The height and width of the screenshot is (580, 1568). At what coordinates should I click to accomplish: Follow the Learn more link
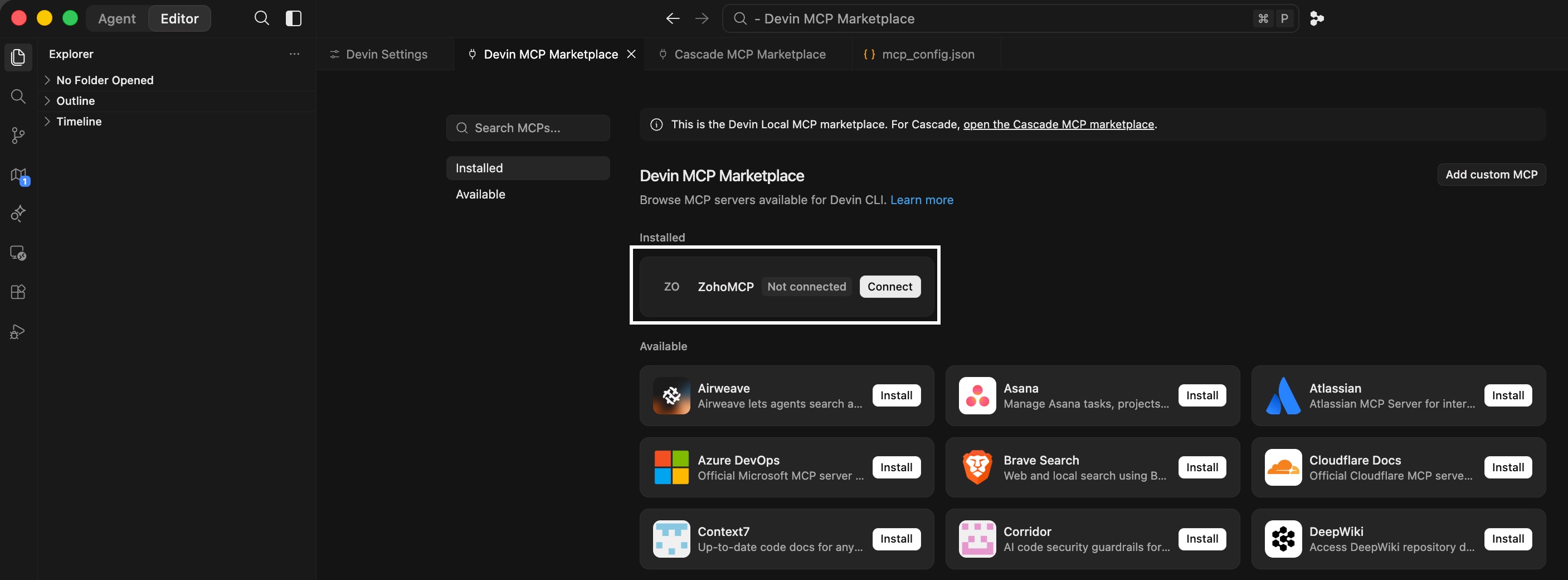coord(922,200)
